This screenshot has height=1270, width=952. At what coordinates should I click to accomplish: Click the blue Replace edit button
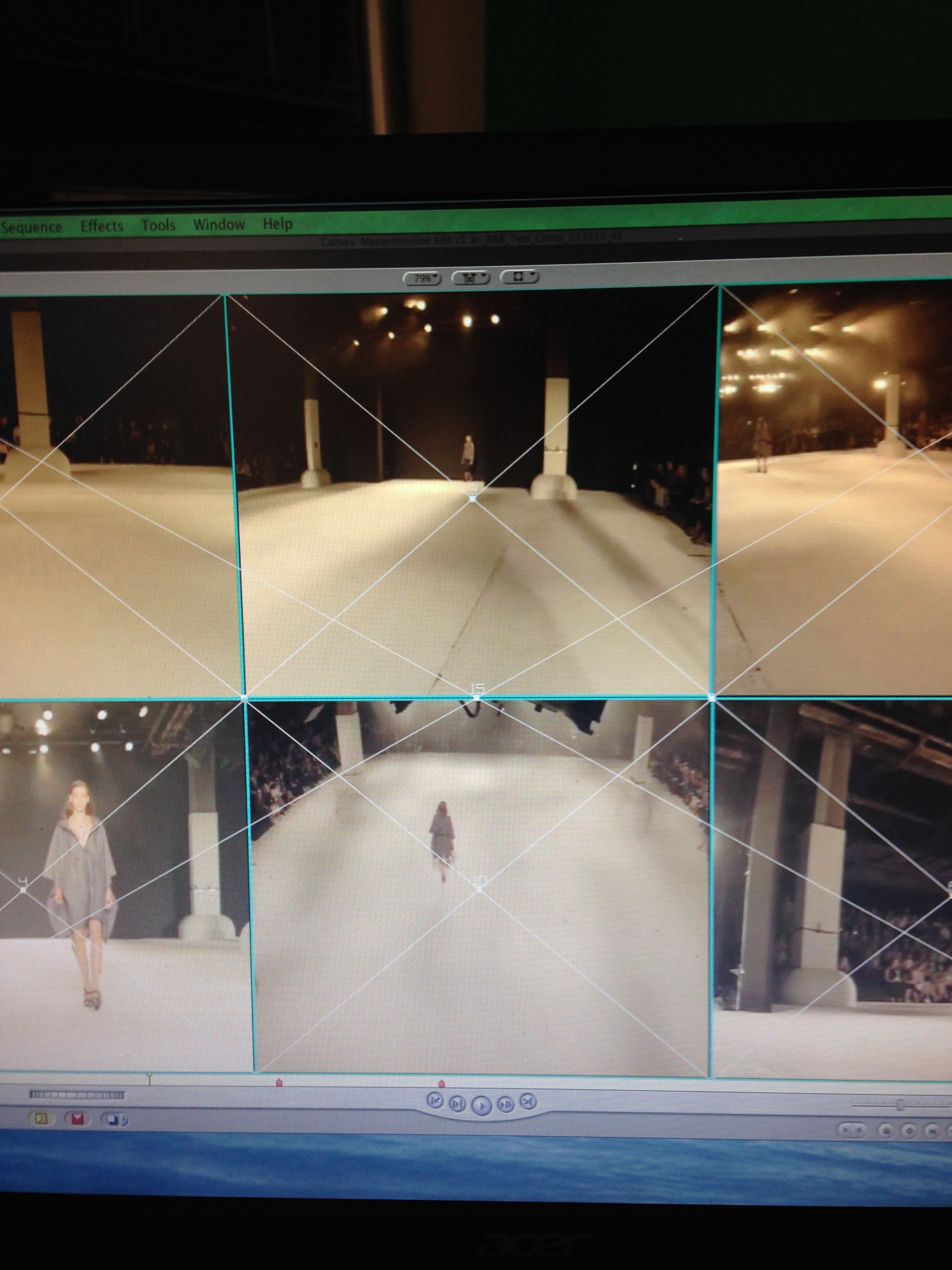(x=113, y=1119)
